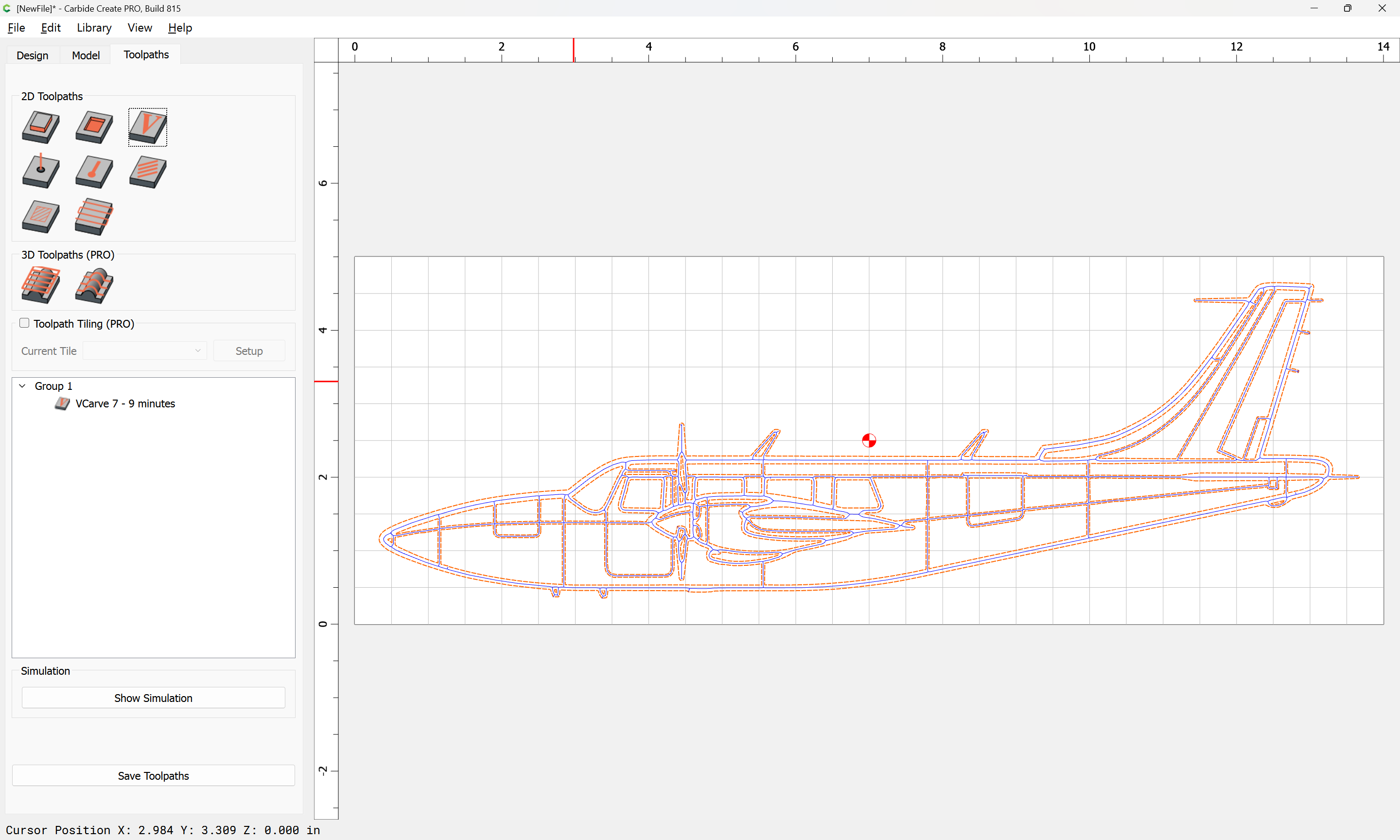Screen dimensions: 1400x840
Task: Click the Carbide Create app logo icon
Action: coord(7,8)
